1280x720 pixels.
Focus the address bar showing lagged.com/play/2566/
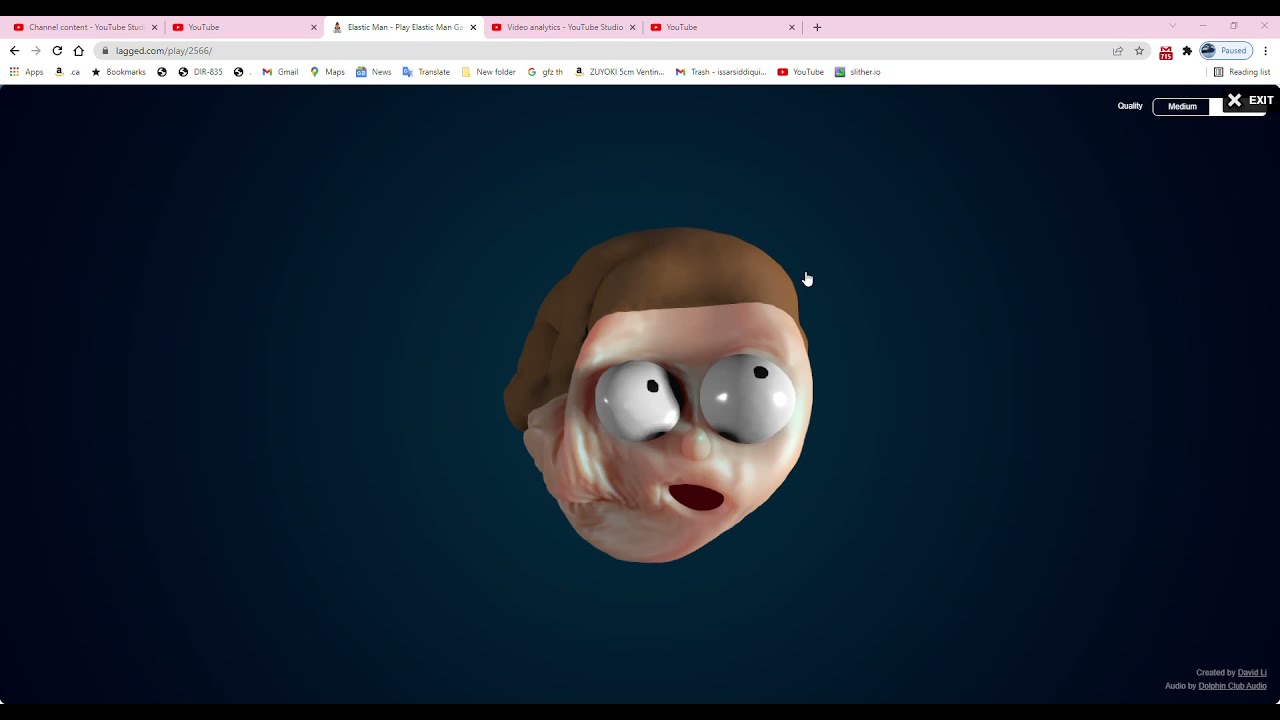point(600,51)
